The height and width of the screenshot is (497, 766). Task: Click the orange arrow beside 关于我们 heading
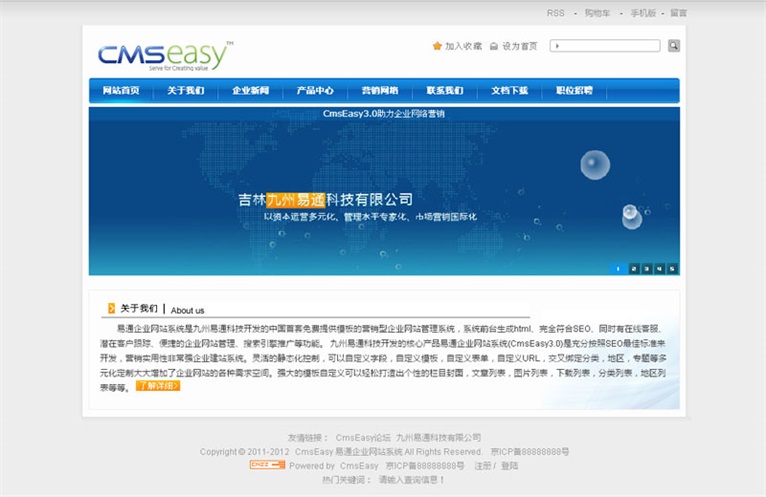[x=111, y=308]
